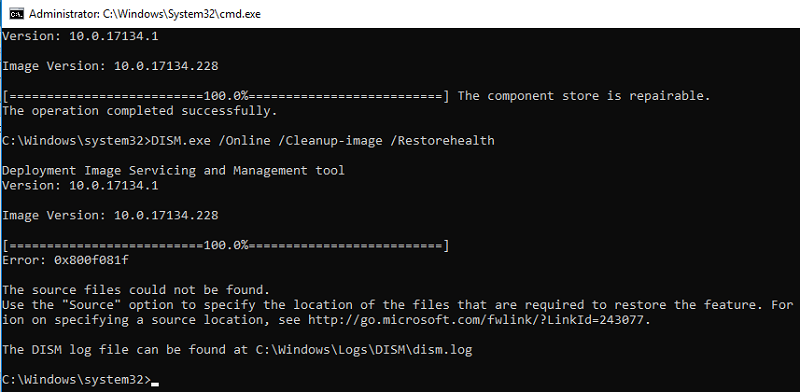The height and width of the screenshot is (392, 800).
Task: Click the Administrator cmd.exe window title text
Action: tap(145, 14)
